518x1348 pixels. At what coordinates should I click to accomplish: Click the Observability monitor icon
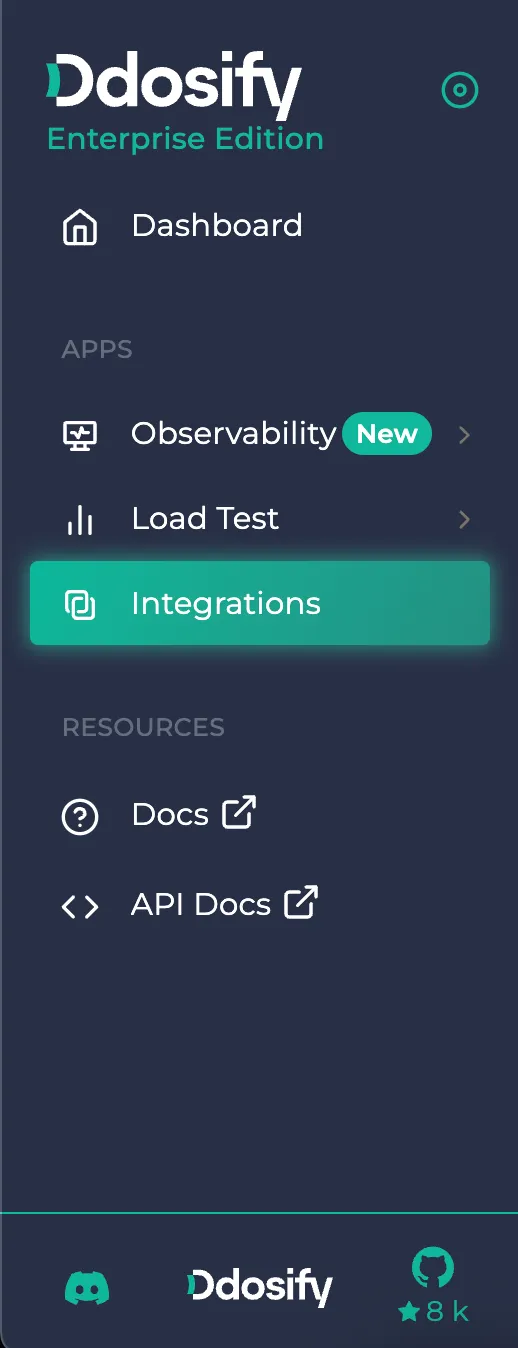click(x=80, y=435)
